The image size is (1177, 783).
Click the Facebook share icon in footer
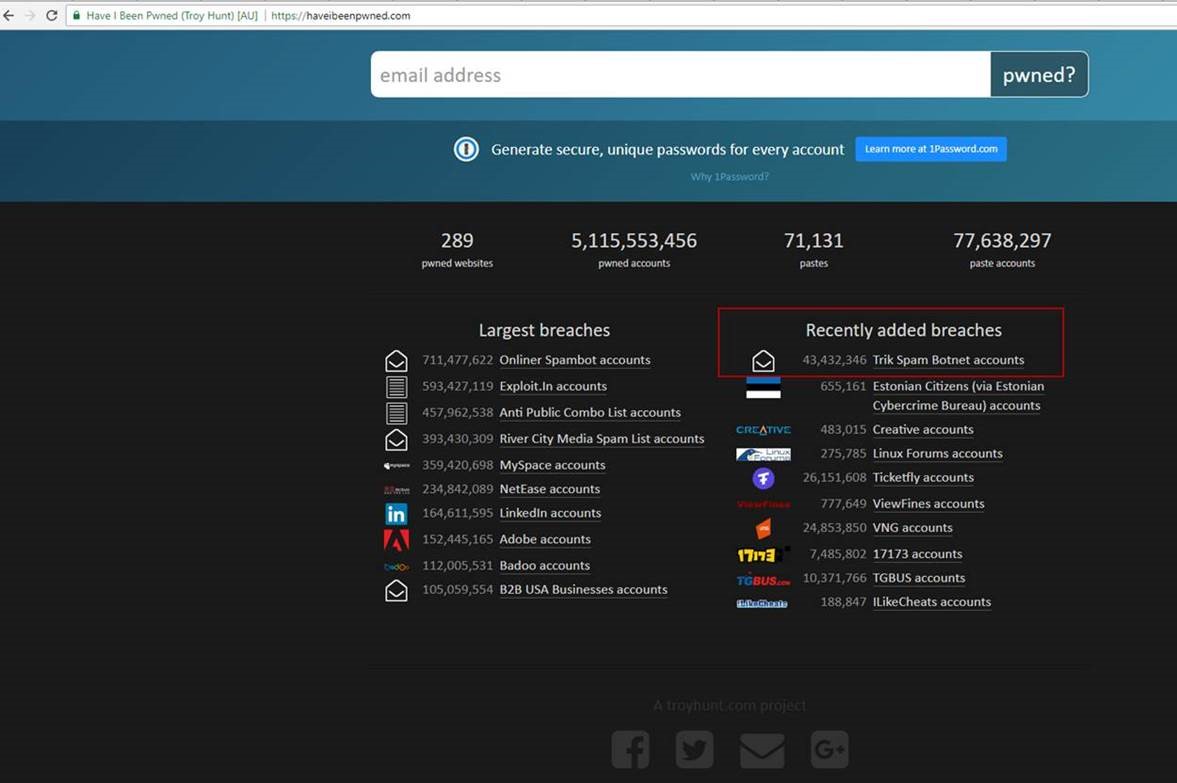click(x=631, y=749)
